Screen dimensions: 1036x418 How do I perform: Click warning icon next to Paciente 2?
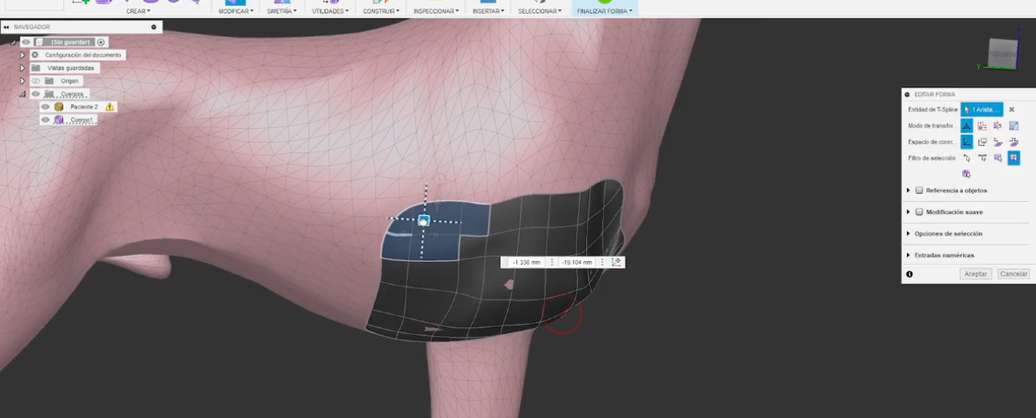coord(110,106)
